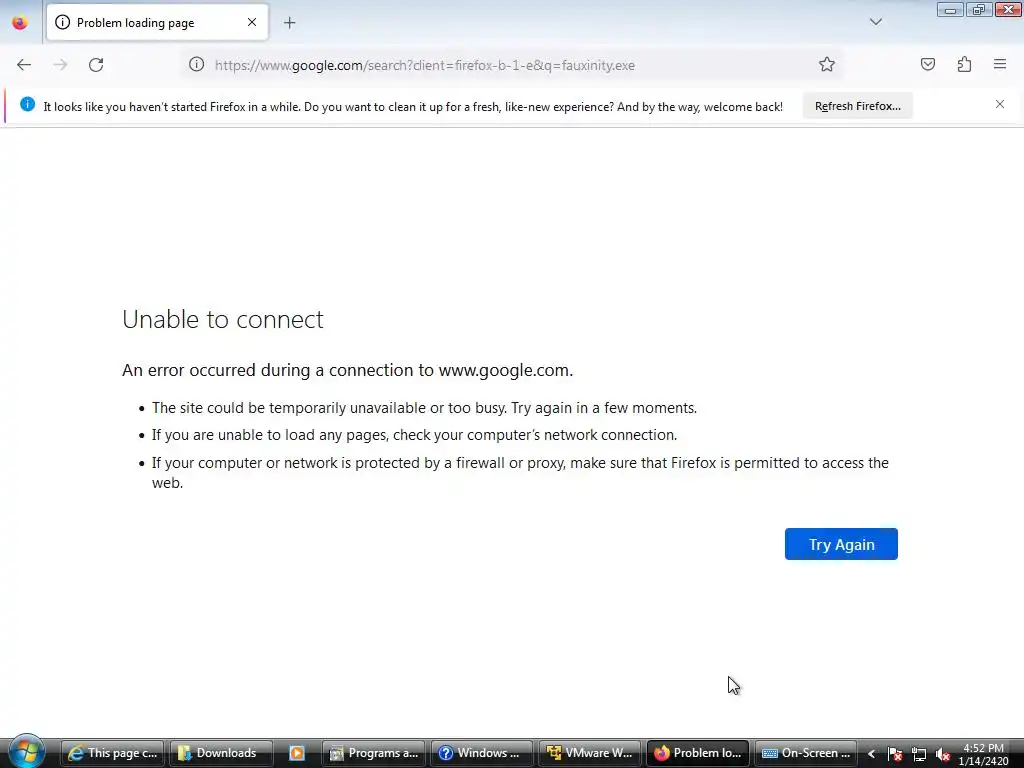Screen dimensions: 1024x768
Task: Open the Save to Pocket icon
Action: [x=928, y=65]
